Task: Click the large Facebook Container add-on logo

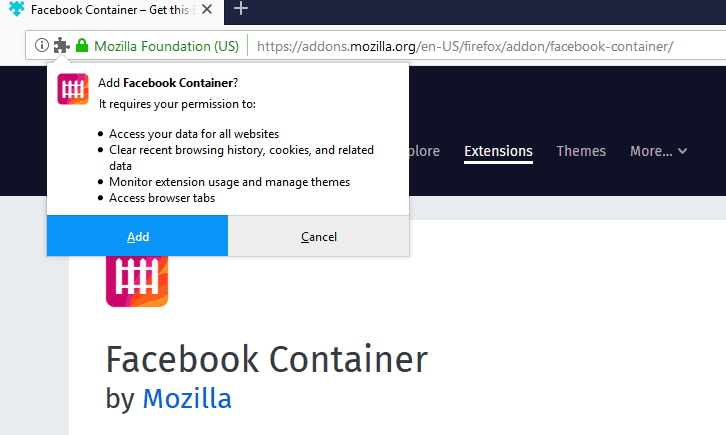Action: click(x=137, y=281)
